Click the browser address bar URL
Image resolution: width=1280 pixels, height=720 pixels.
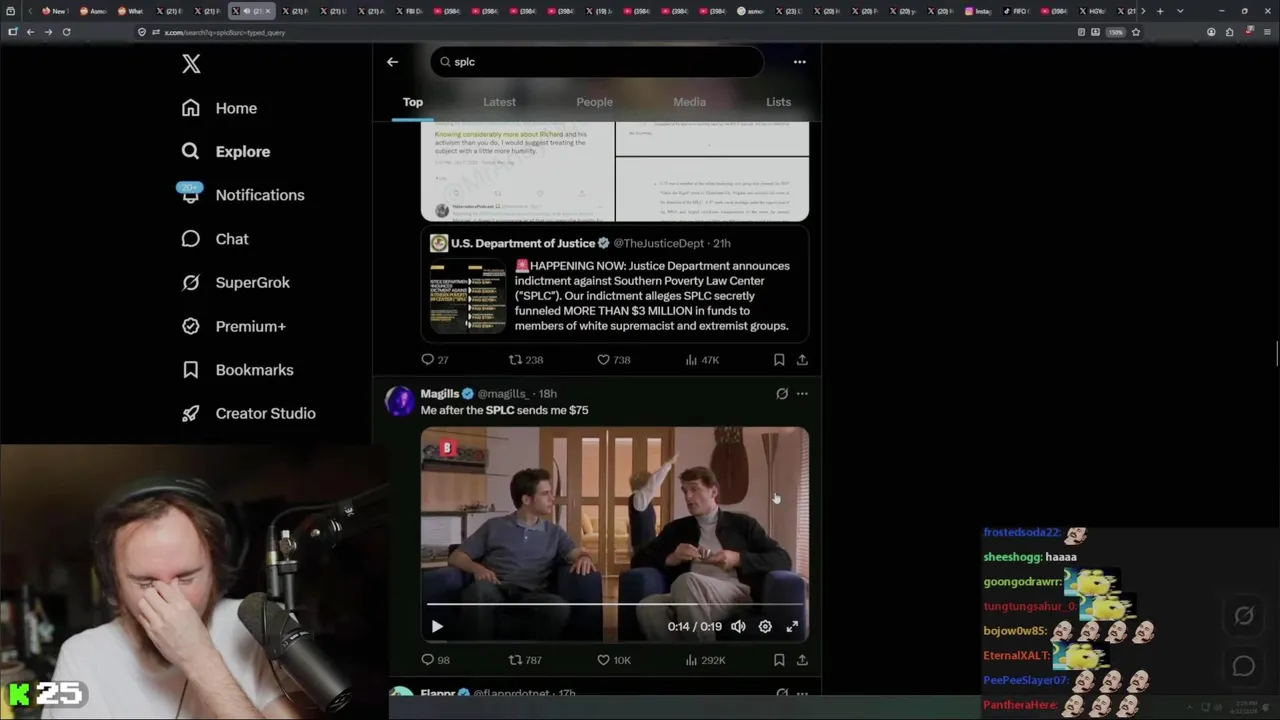pos(225,32)
